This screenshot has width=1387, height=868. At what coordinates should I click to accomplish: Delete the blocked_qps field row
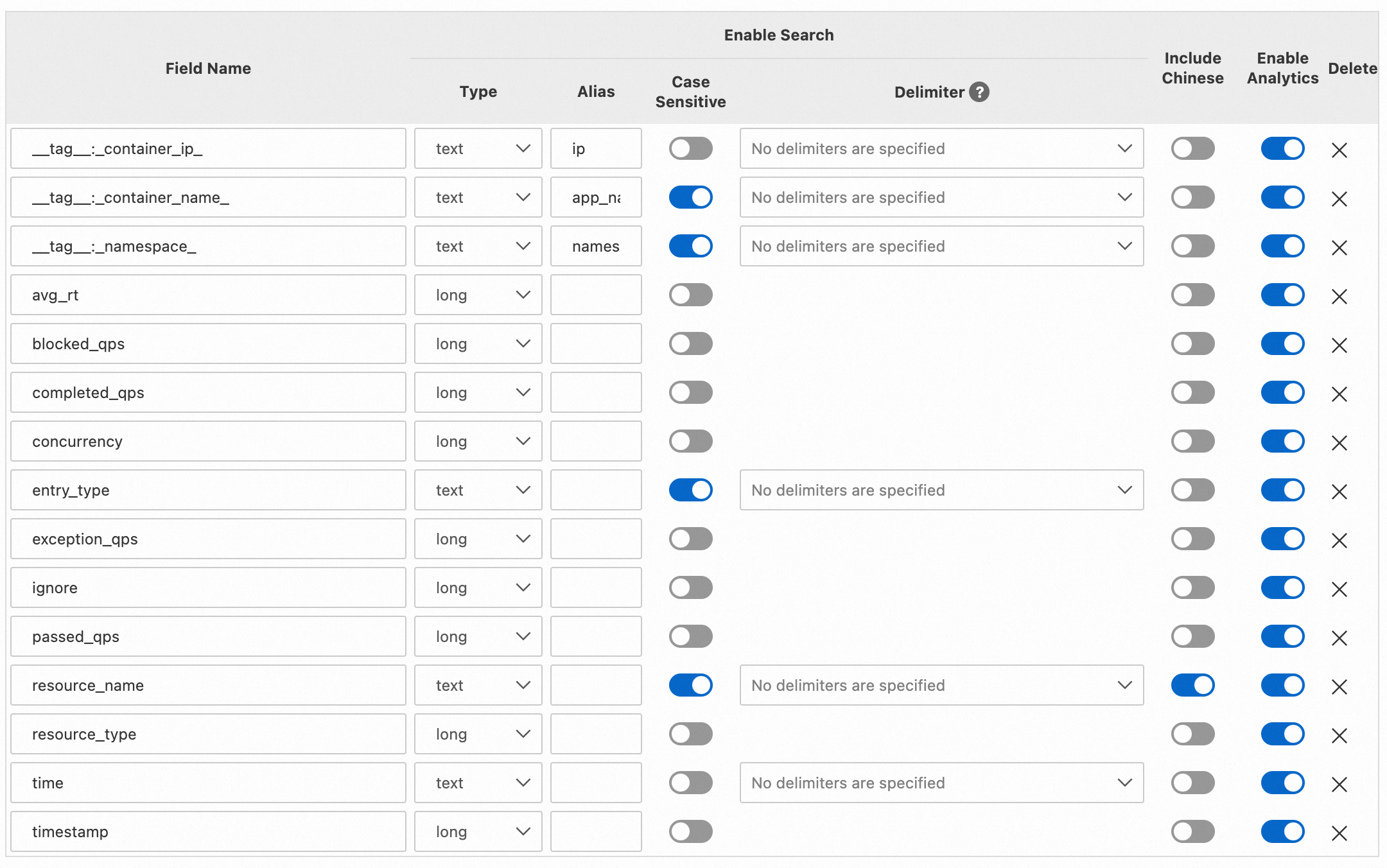pos(1339,345)
